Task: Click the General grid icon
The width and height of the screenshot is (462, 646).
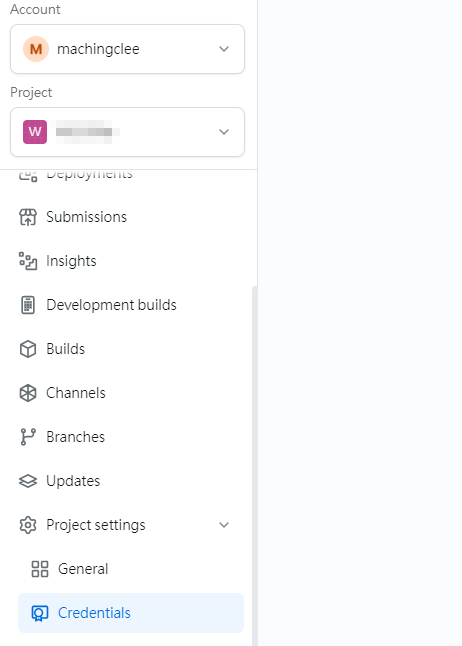Action: tap(40, 569)
